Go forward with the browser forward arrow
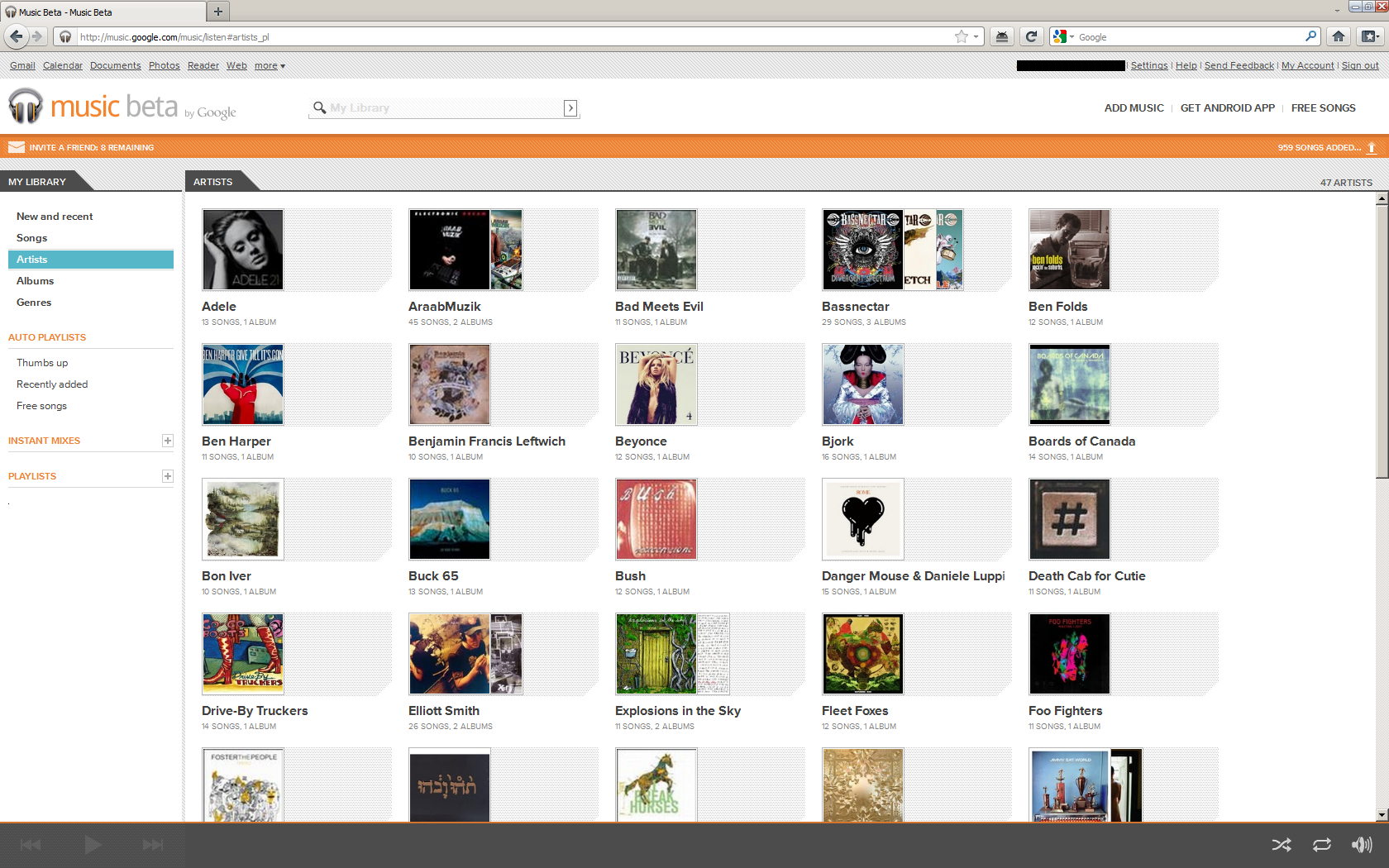Image resolution: width=1389 pixels, height=868 pixels. (x=36, y=36)
